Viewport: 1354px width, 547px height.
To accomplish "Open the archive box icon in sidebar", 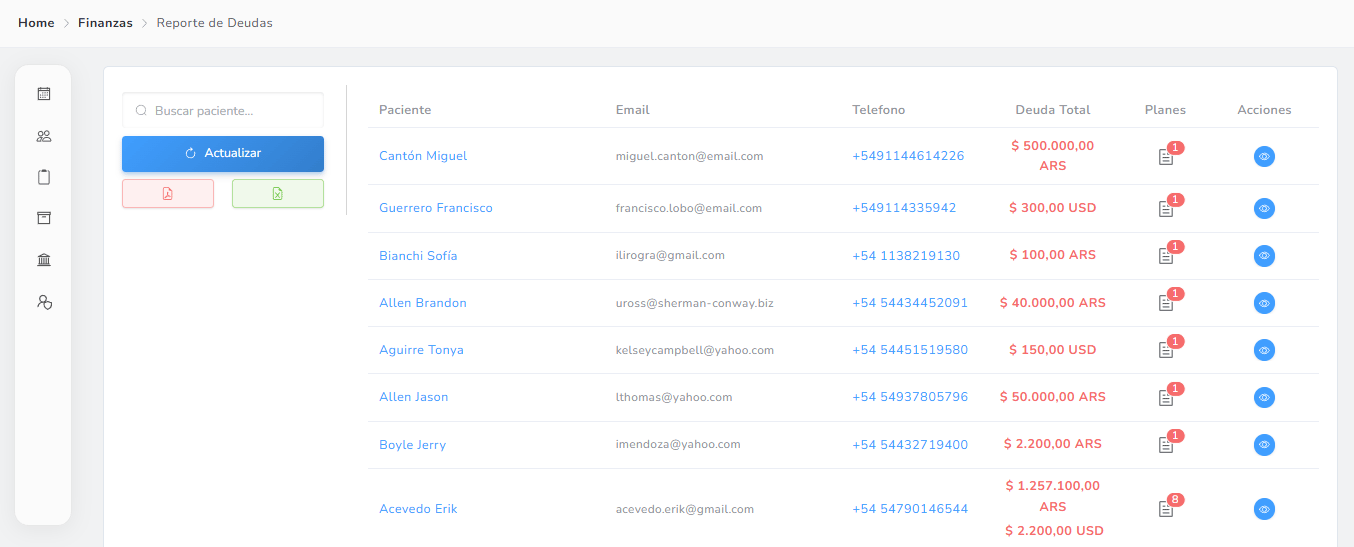I will pyautogui.click(x=43, y=218).
